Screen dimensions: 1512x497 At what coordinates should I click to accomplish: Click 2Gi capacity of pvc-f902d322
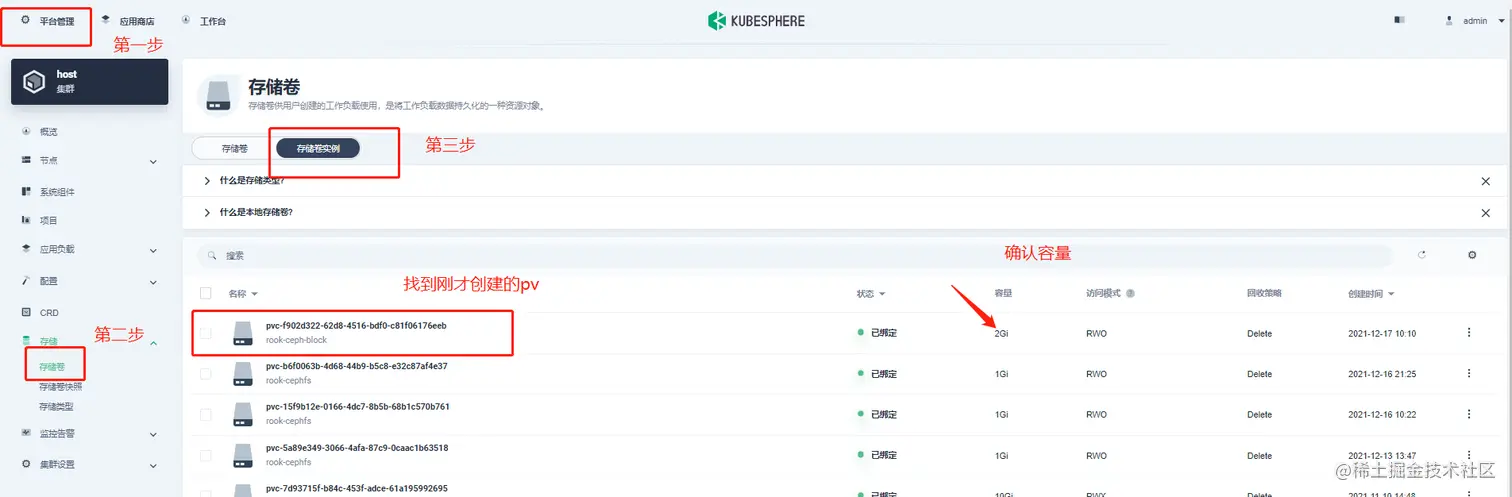coord(1001,334)
